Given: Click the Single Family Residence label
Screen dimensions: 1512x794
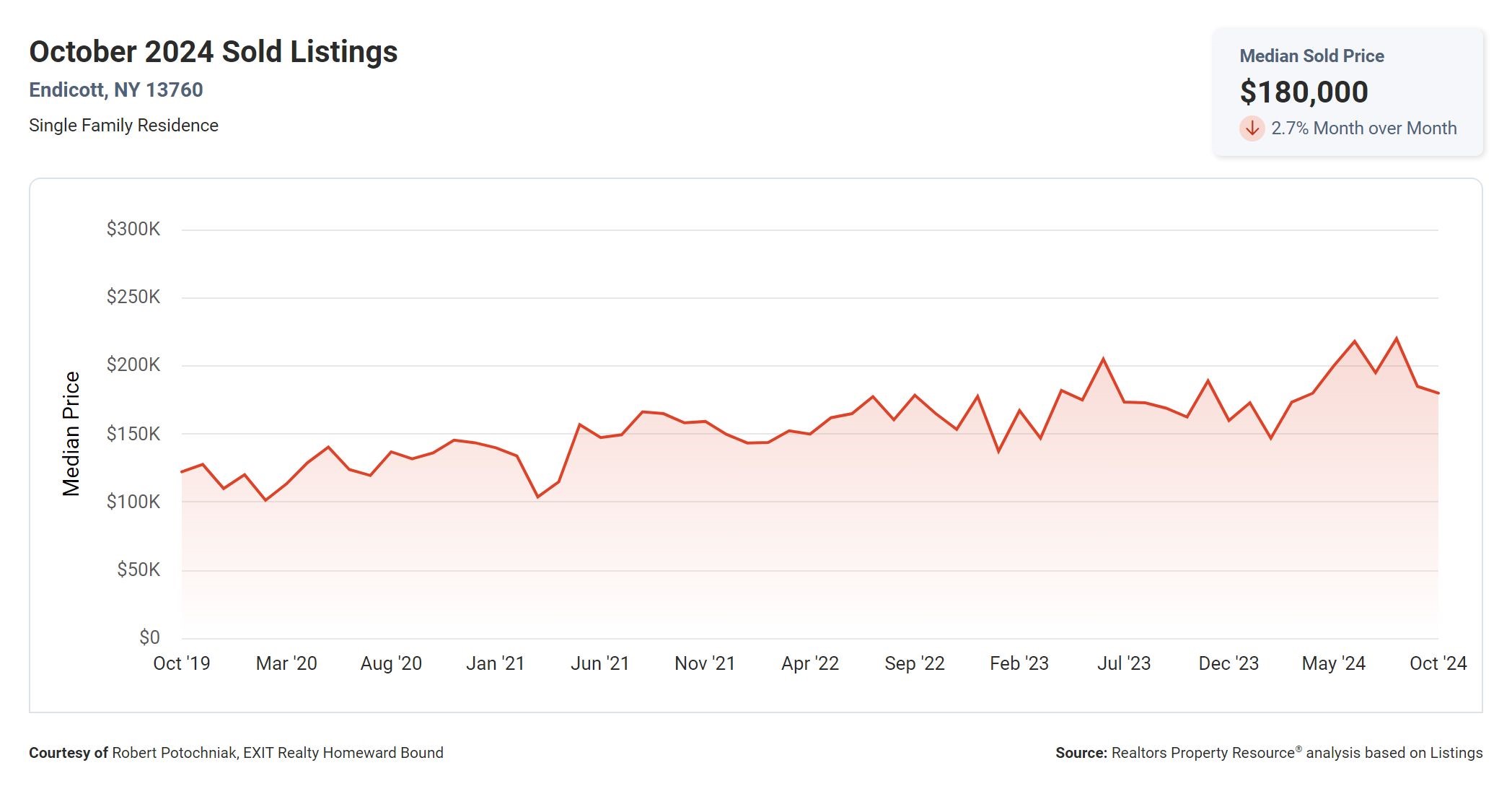Looking at the screenshot, I should (x=123, y=126).
